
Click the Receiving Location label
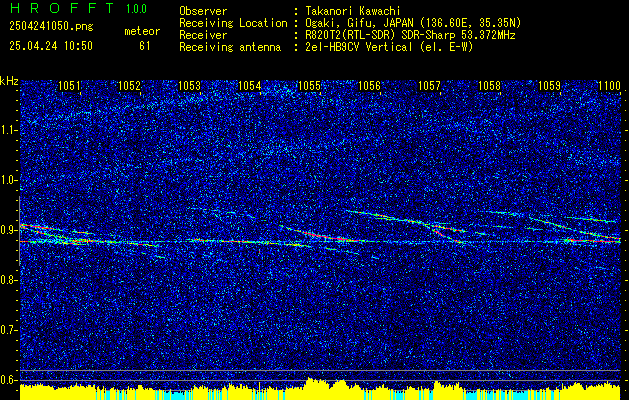pos(233,23)
